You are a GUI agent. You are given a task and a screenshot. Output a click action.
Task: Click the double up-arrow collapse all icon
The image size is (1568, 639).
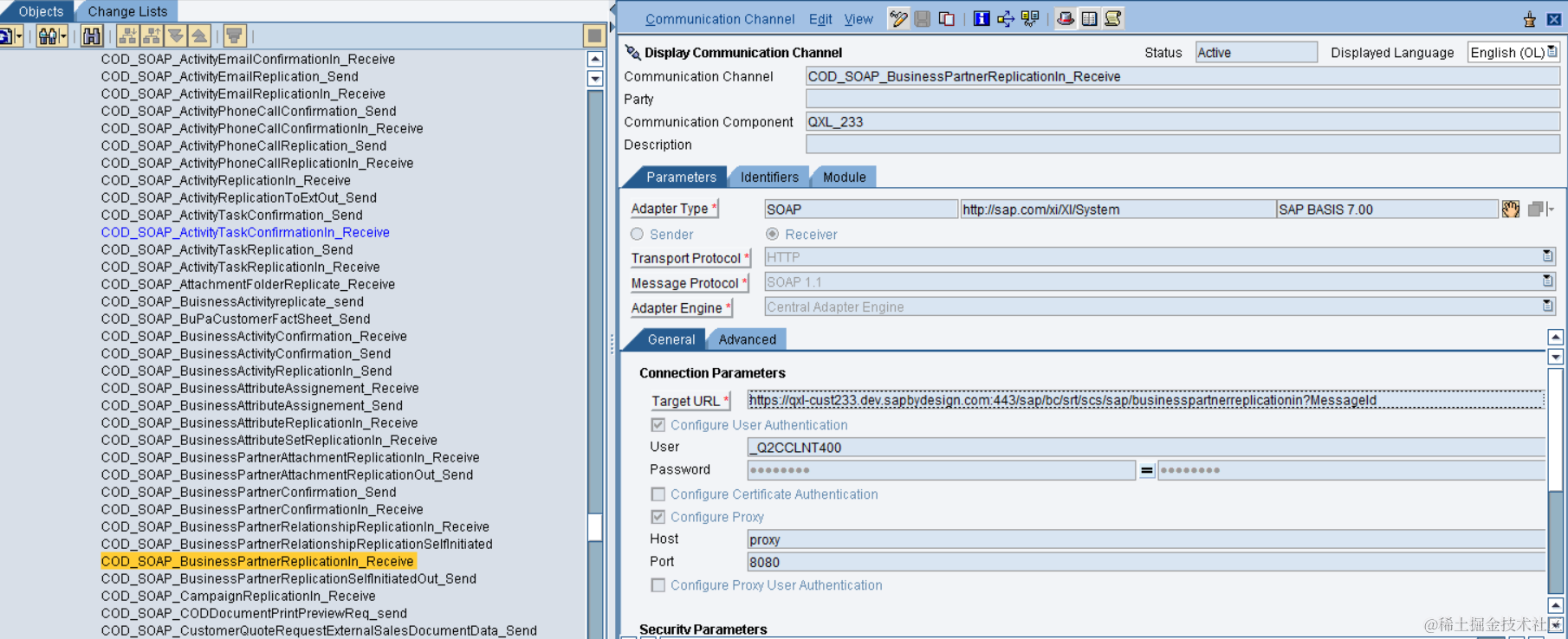199,35
